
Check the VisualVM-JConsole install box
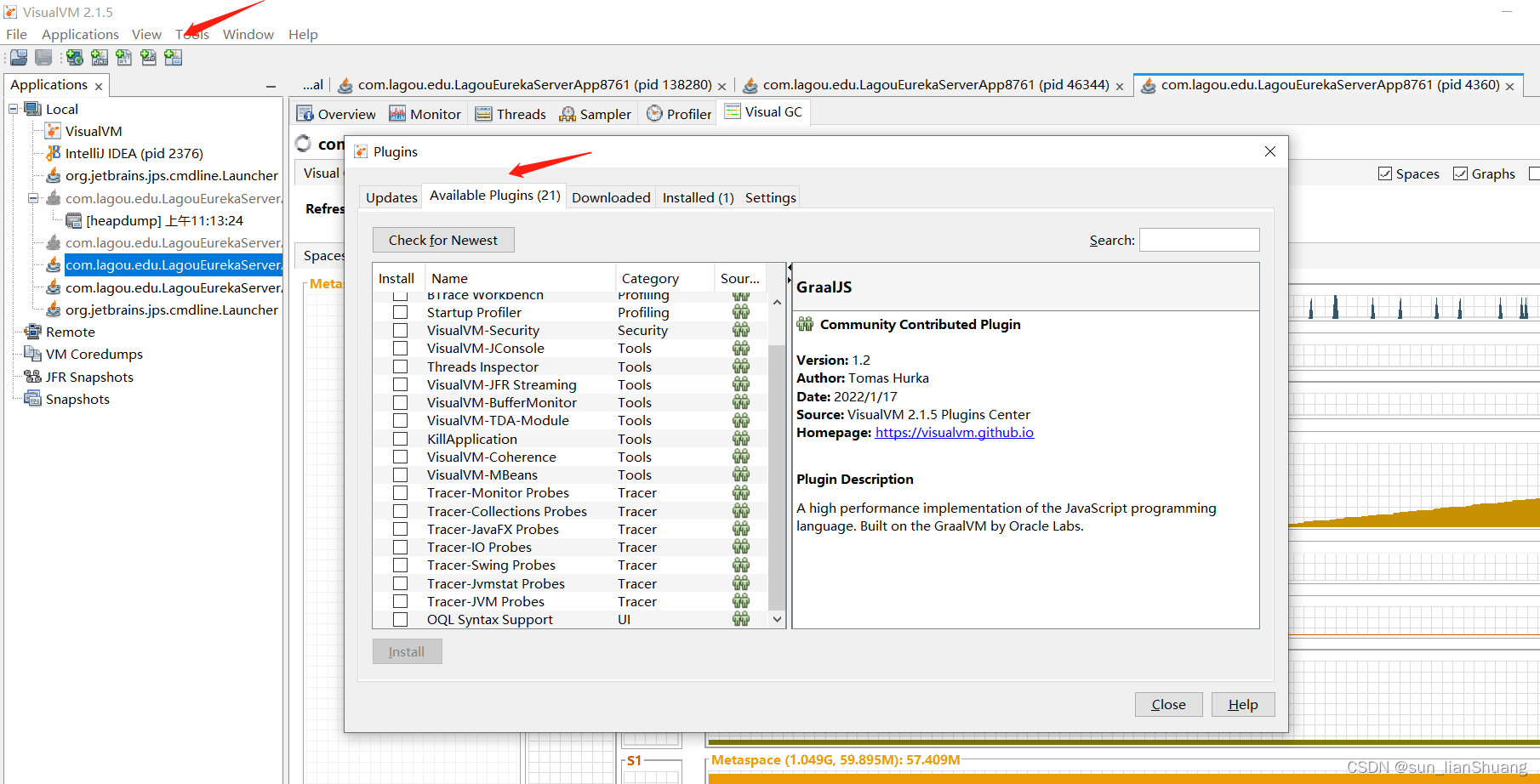click(400, 348)
